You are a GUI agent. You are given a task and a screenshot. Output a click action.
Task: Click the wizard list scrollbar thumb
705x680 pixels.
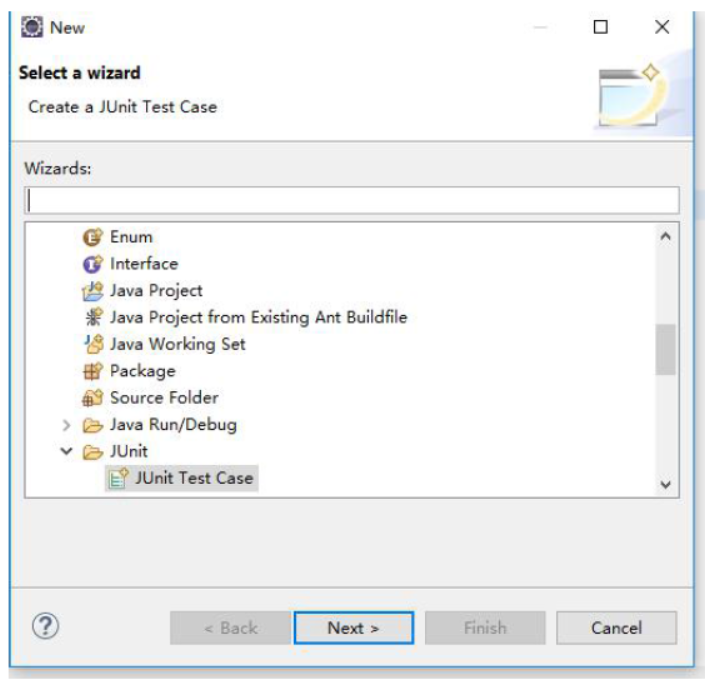[666, 349]
